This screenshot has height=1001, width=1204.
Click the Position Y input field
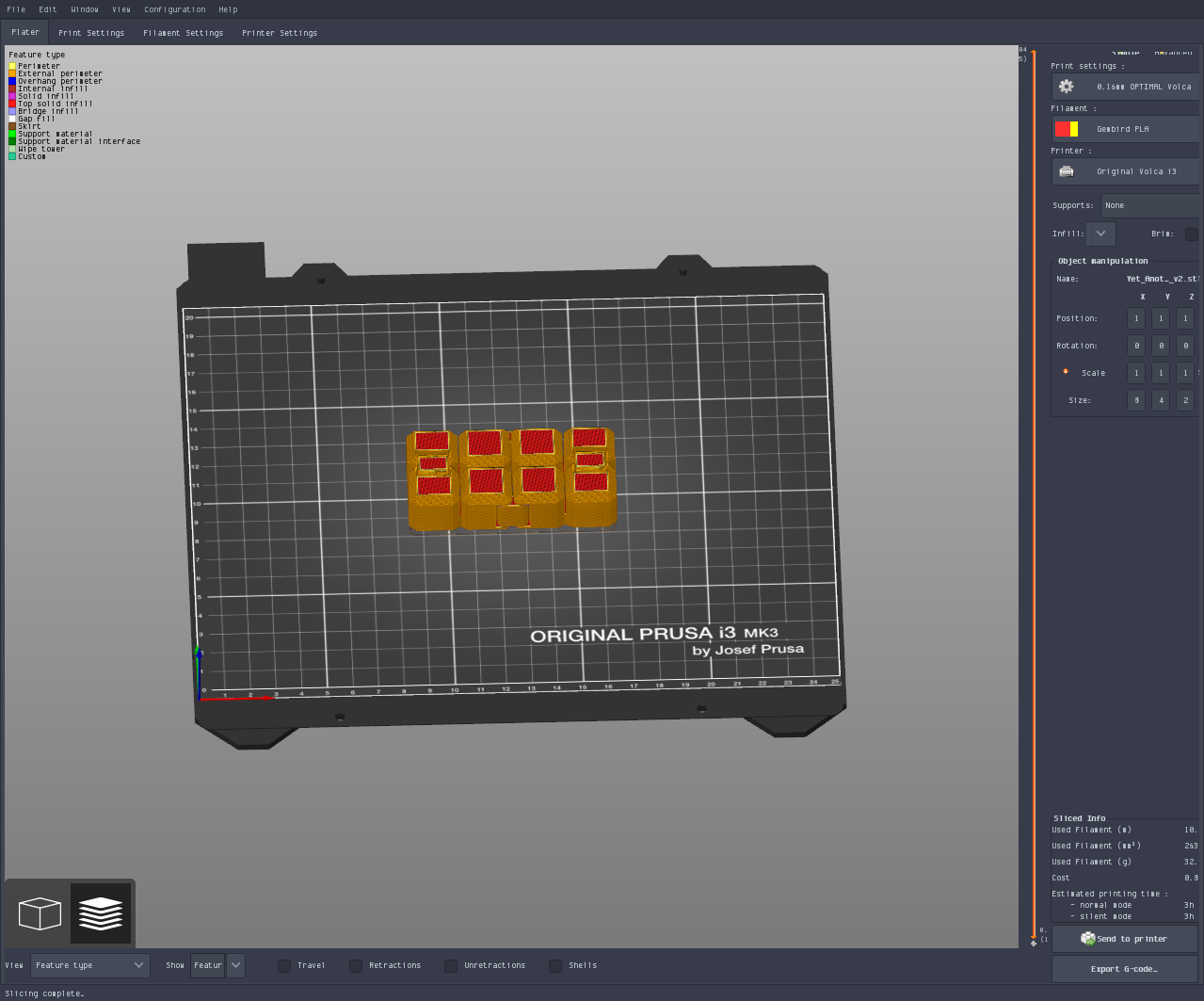[x=1162, y=318]
